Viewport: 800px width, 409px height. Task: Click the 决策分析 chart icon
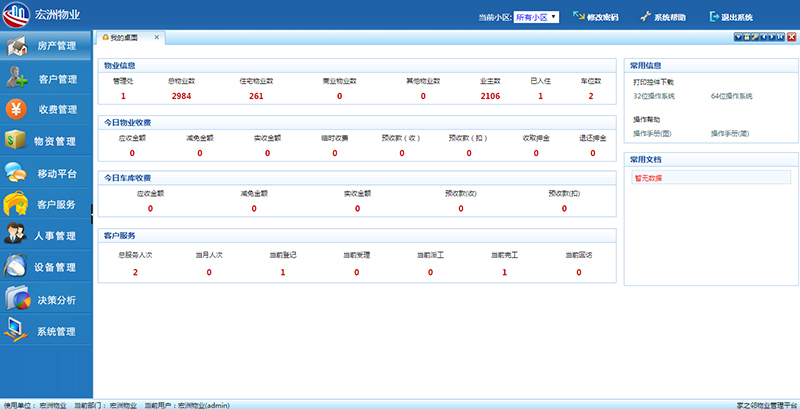(x=15, y=299)
